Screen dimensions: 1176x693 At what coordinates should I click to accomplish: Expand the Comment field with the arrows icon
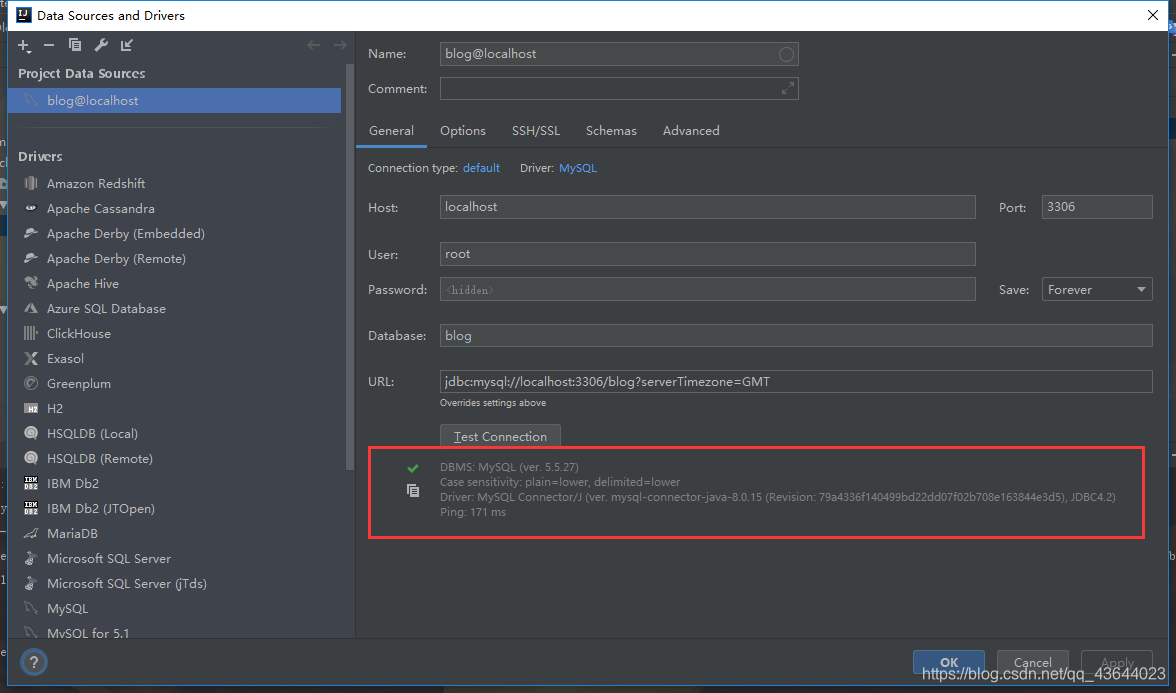788,88
